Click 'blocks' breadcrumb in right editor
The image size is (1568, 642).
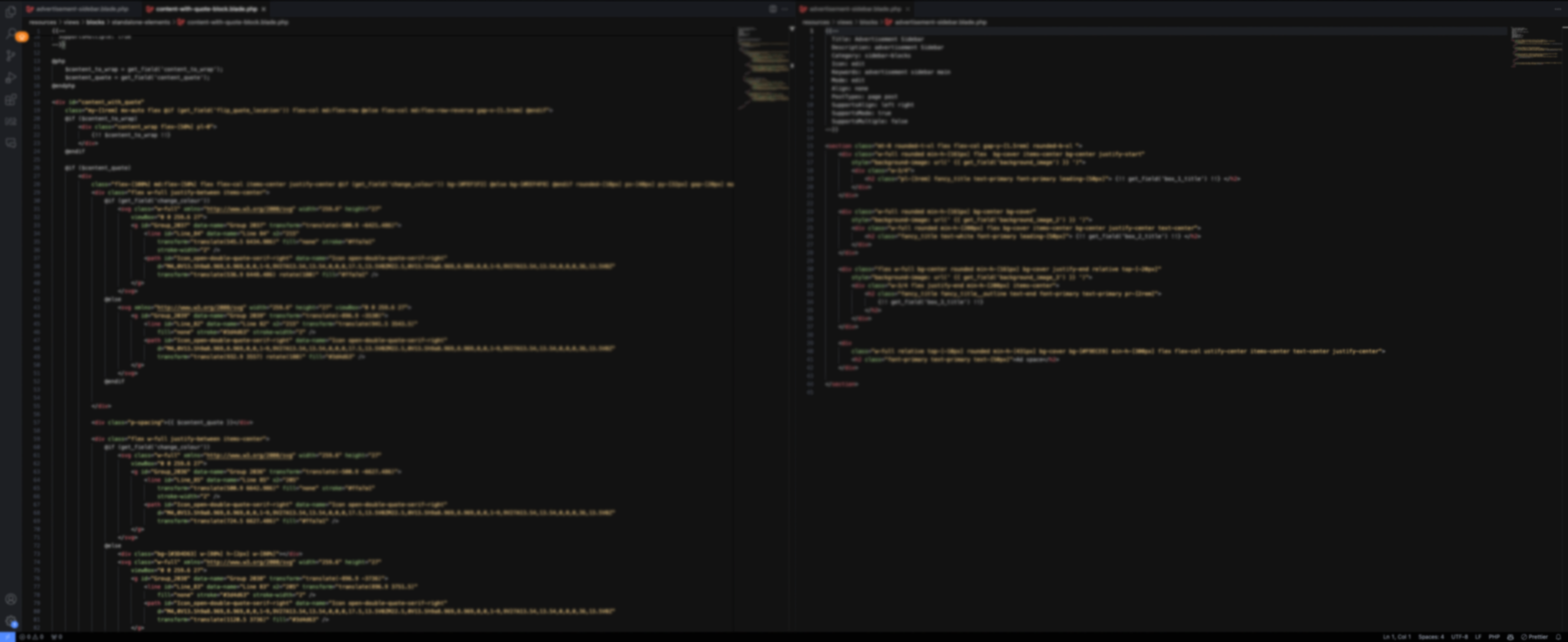click(x=868, y=22)
